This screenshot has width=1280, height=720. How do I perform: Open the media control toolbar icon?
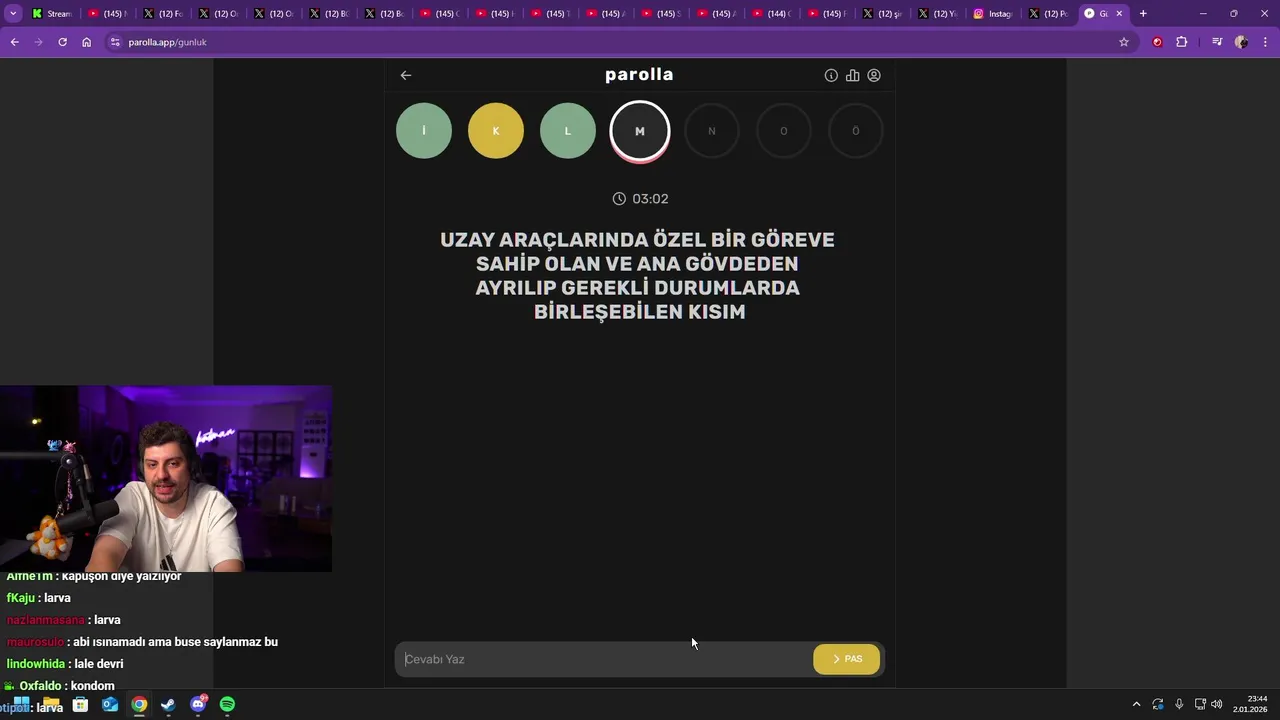(1217, 42)
